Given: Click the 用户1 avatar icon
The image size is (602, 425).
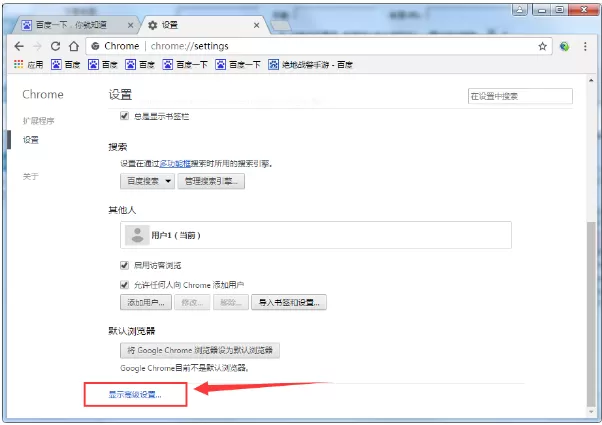Looking at the screenshot, I should tap(137, 235).
